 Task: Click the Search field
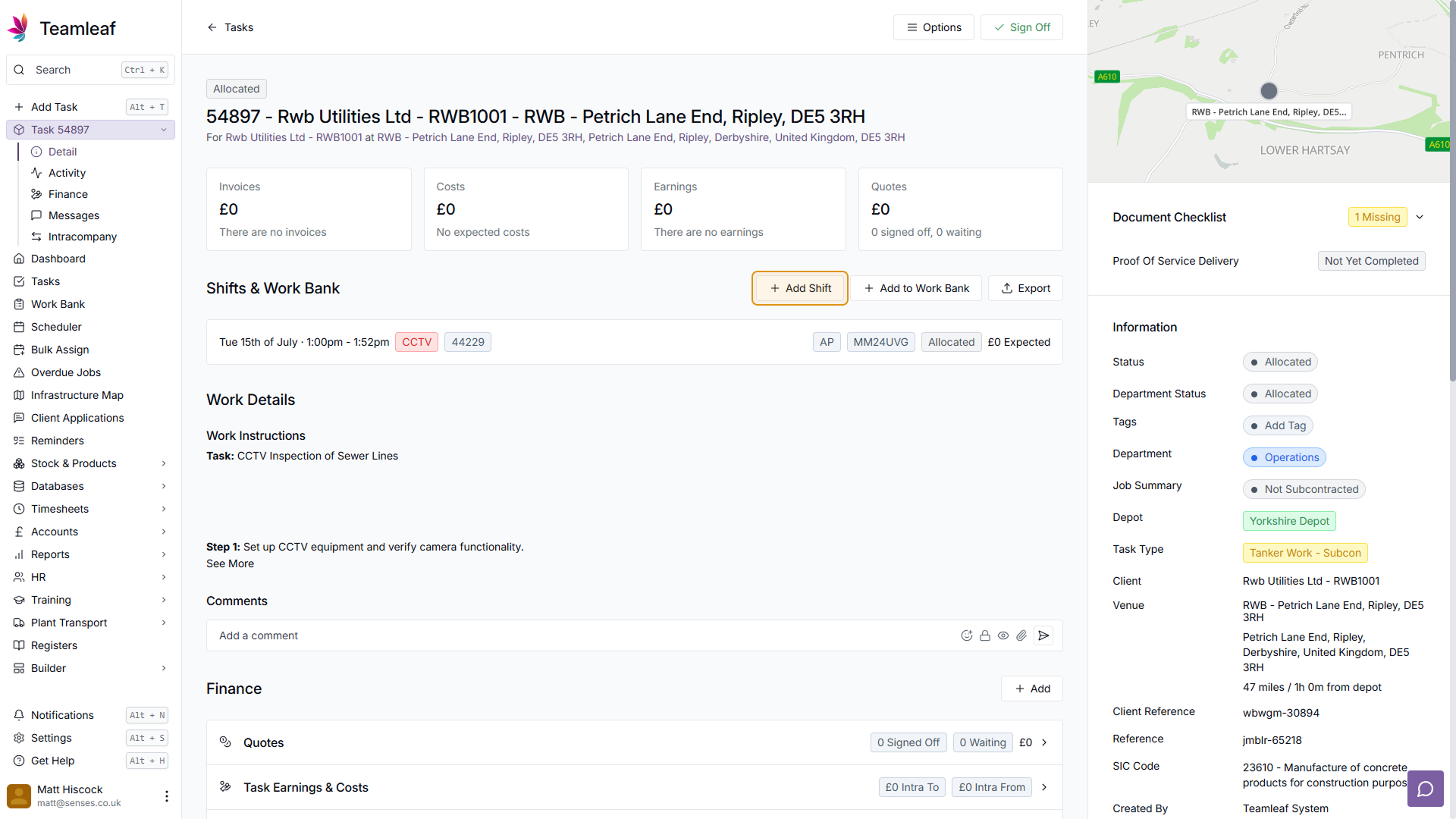pos(90,70)
